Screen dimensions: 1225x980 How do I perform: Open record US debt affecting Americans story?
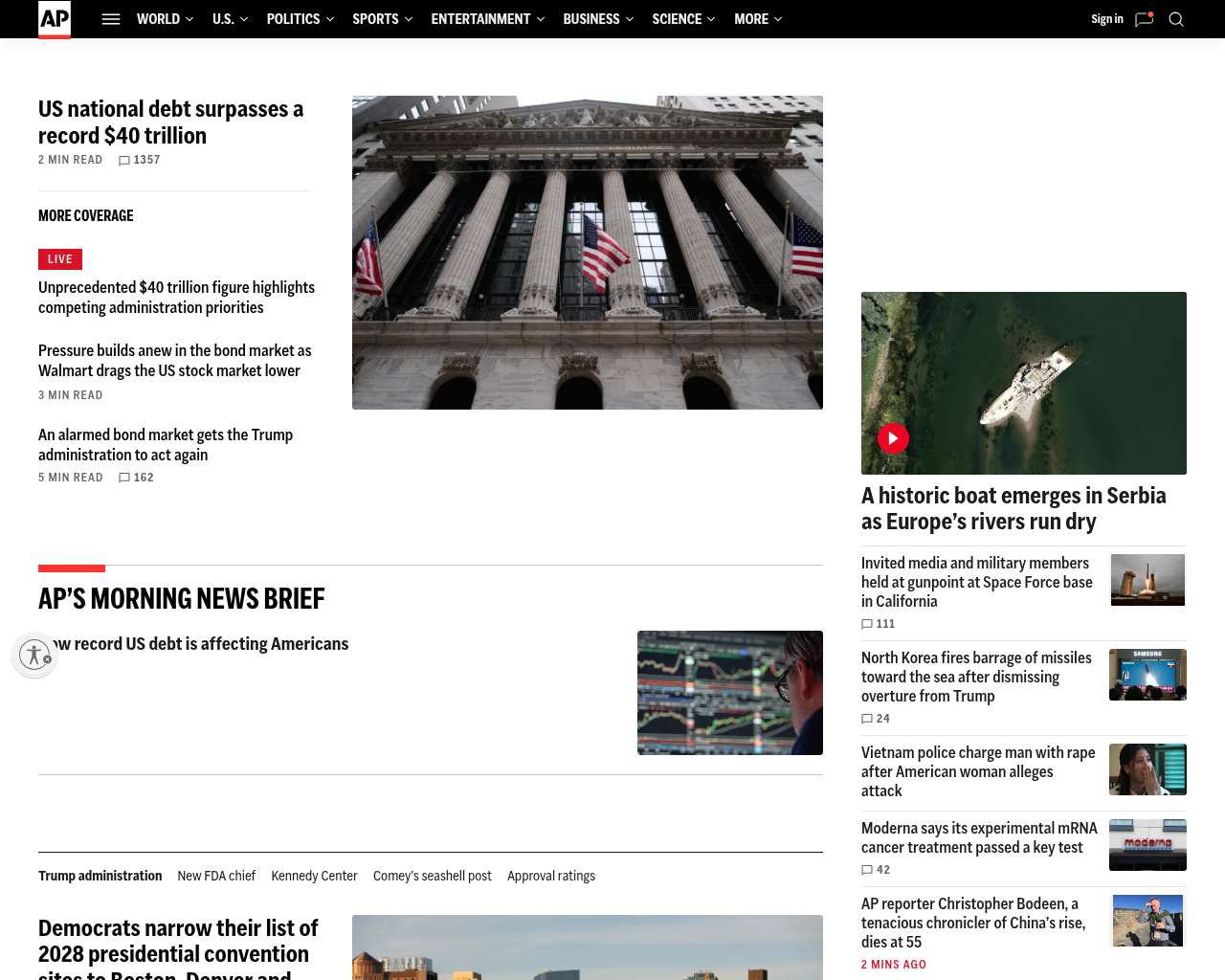193,644
